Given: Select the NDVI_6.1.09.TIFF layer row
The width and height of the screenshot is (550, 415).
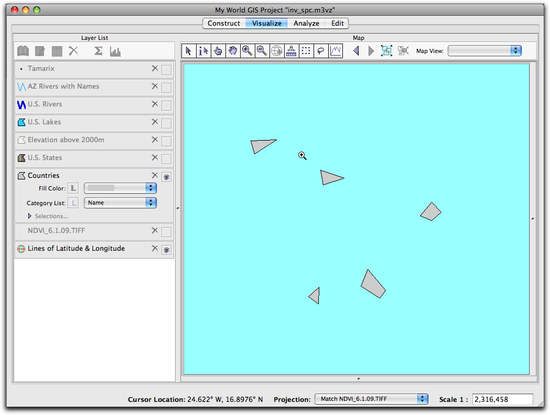Looking at the screenshot, I should click(94, 232).
